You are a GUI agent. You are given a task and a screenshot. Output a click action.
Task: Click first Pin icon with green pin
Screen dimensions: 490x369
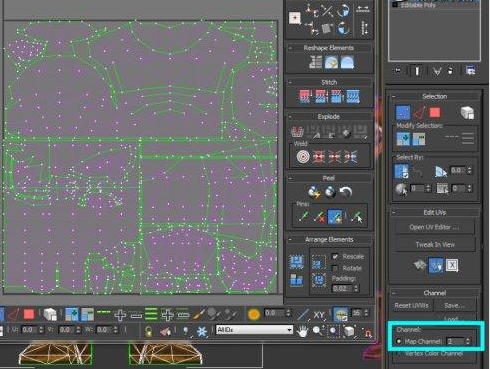point(303,217)
